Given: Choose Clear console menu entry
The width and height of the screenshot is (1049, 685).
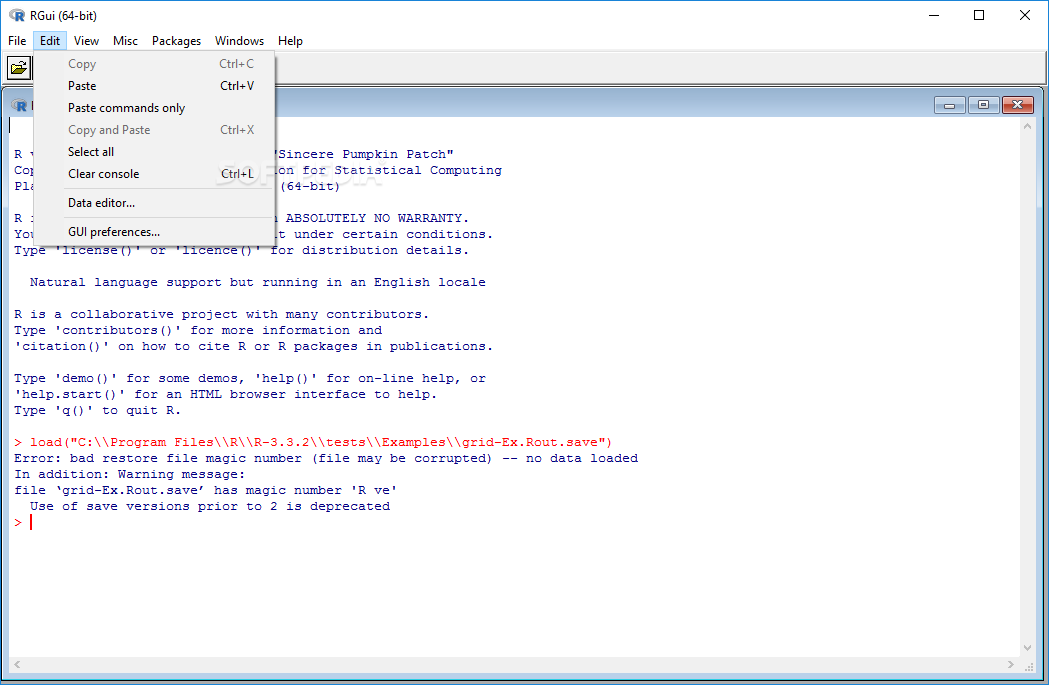Looking at the screenshot, I should click(154, 174).
